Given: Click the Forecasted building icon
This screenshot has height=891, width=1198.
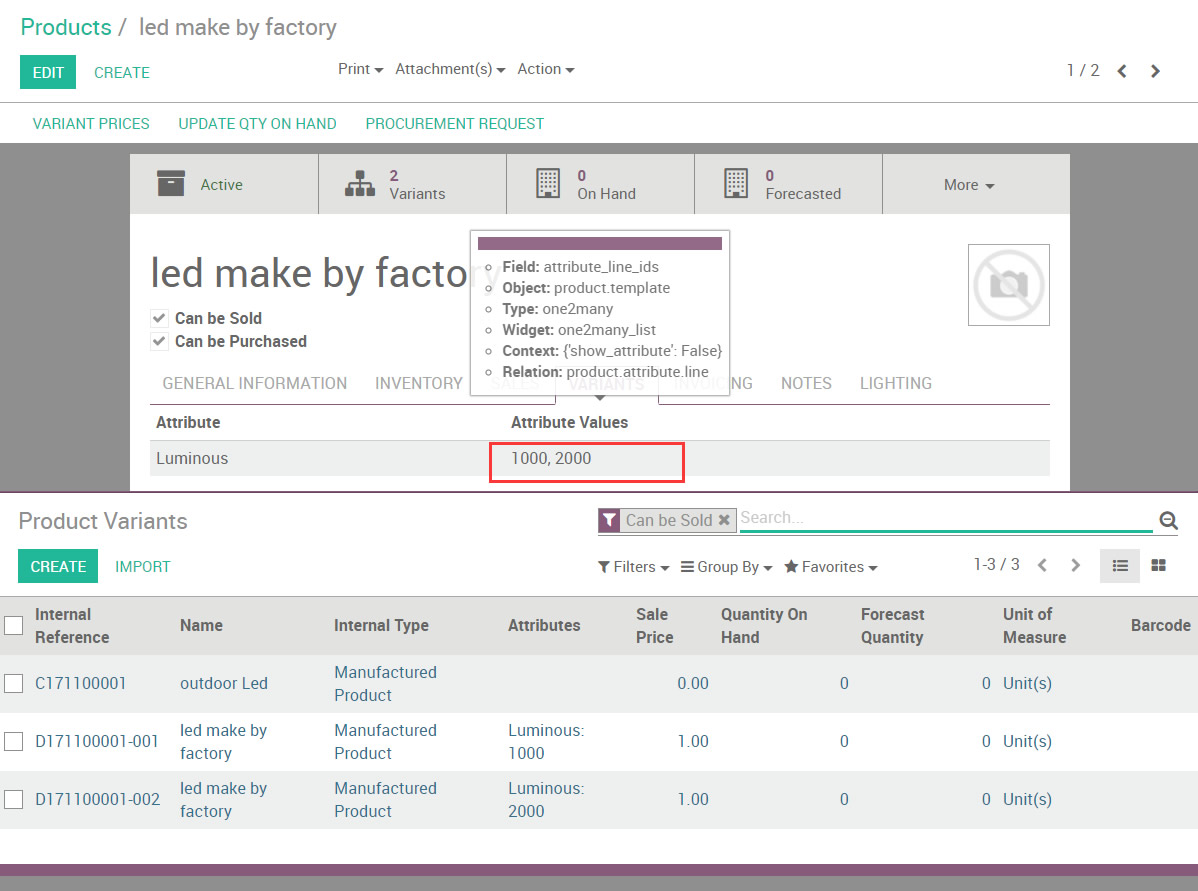Looking at the screenshot, I should coord(735,184).
